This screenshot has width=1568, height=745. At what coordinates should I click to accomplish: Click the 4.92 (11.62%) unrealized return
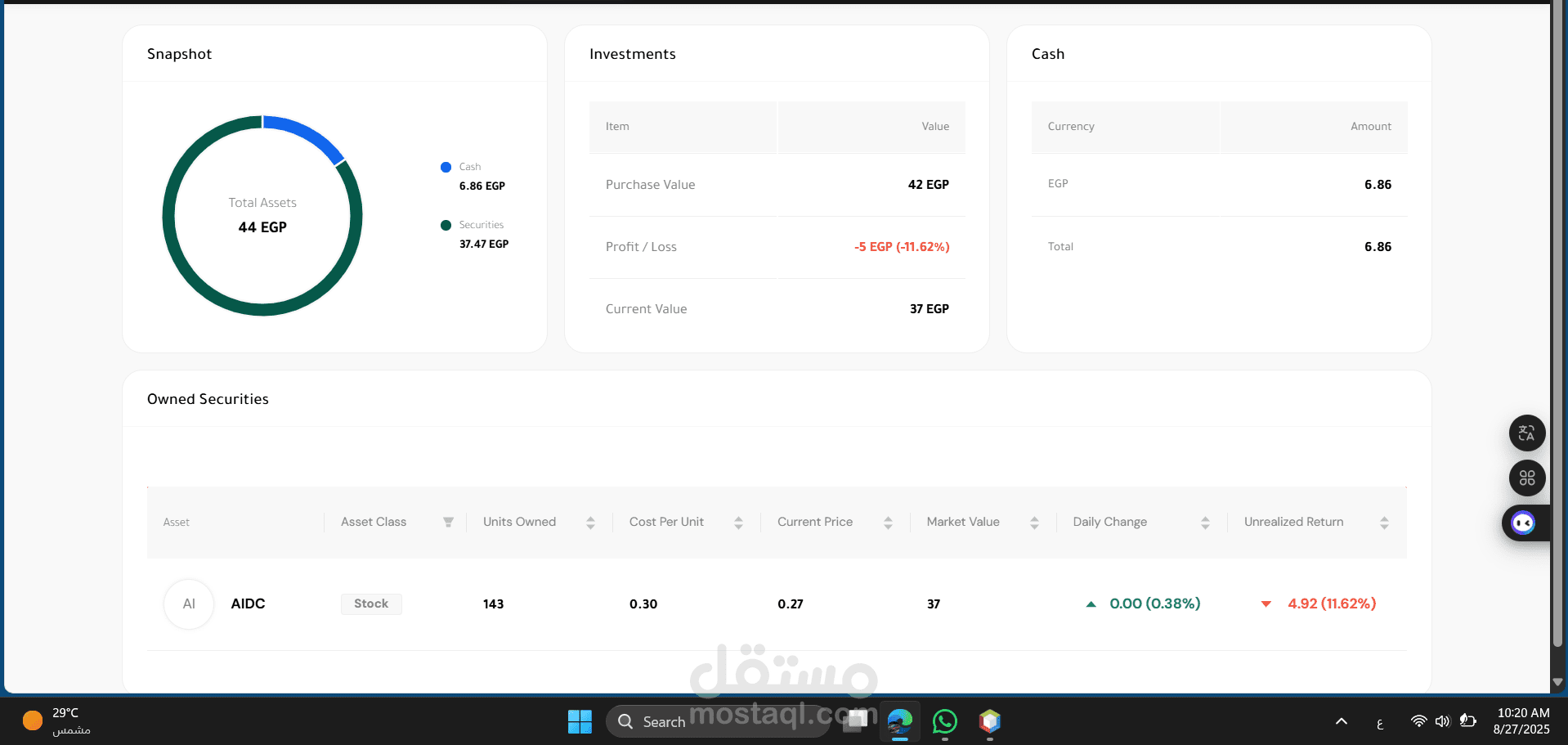coord(1332,604)
